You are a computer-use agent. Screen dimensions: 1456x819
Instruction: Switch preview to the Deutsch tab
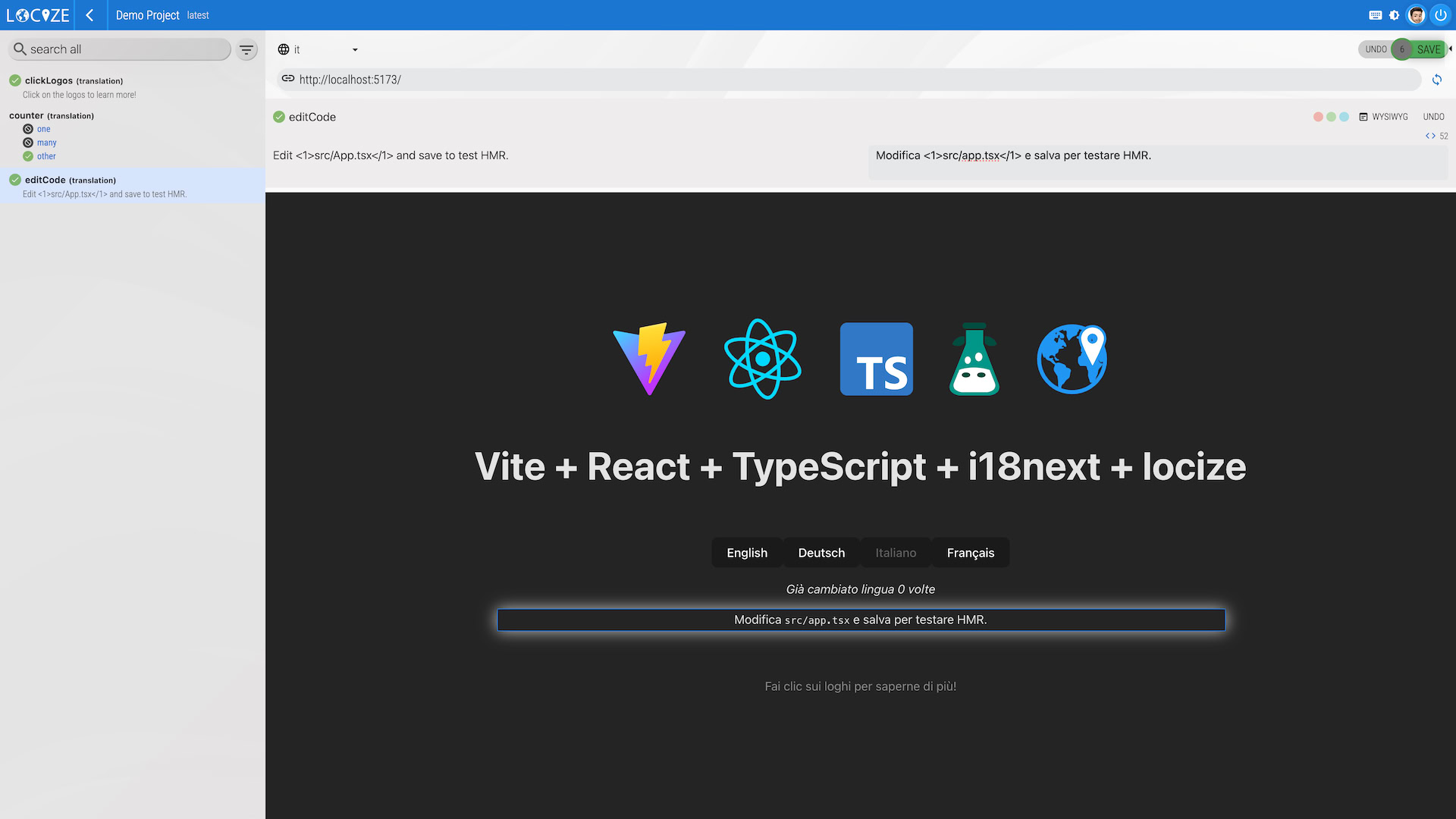coord(821,553)
